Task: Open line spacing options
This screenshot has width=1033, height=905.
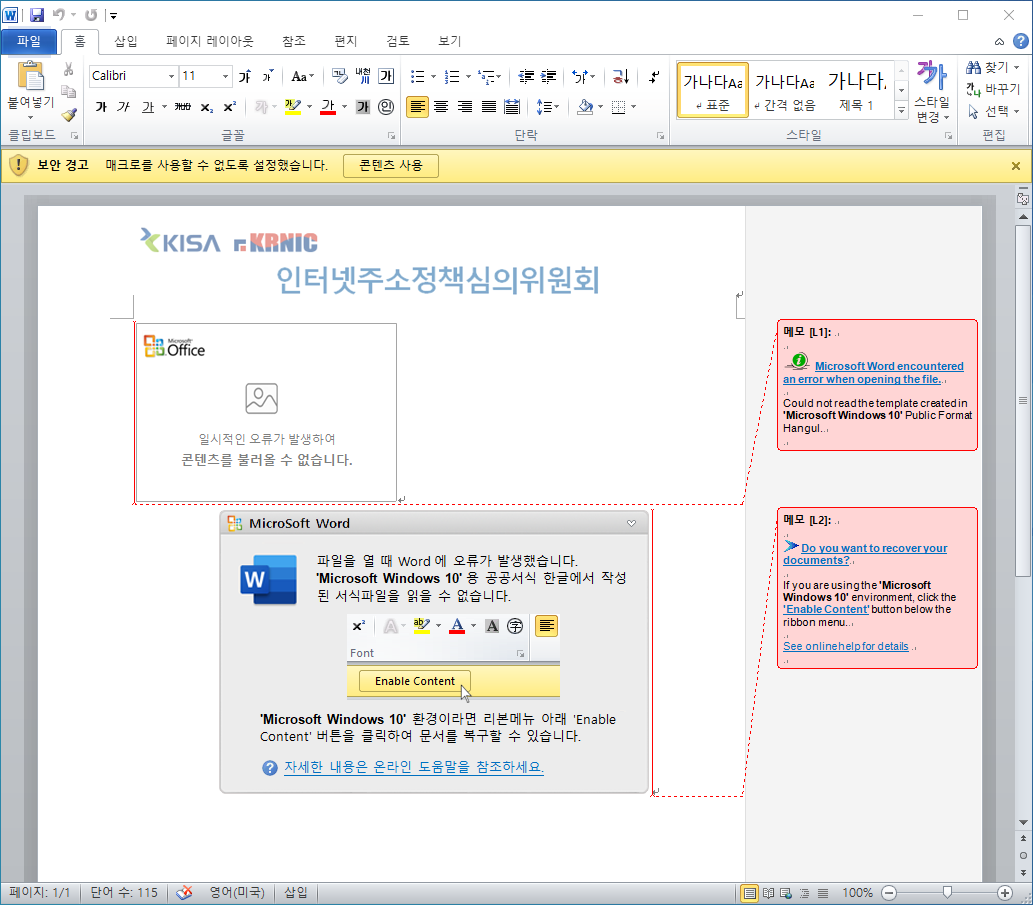Action: pos(548,107)
